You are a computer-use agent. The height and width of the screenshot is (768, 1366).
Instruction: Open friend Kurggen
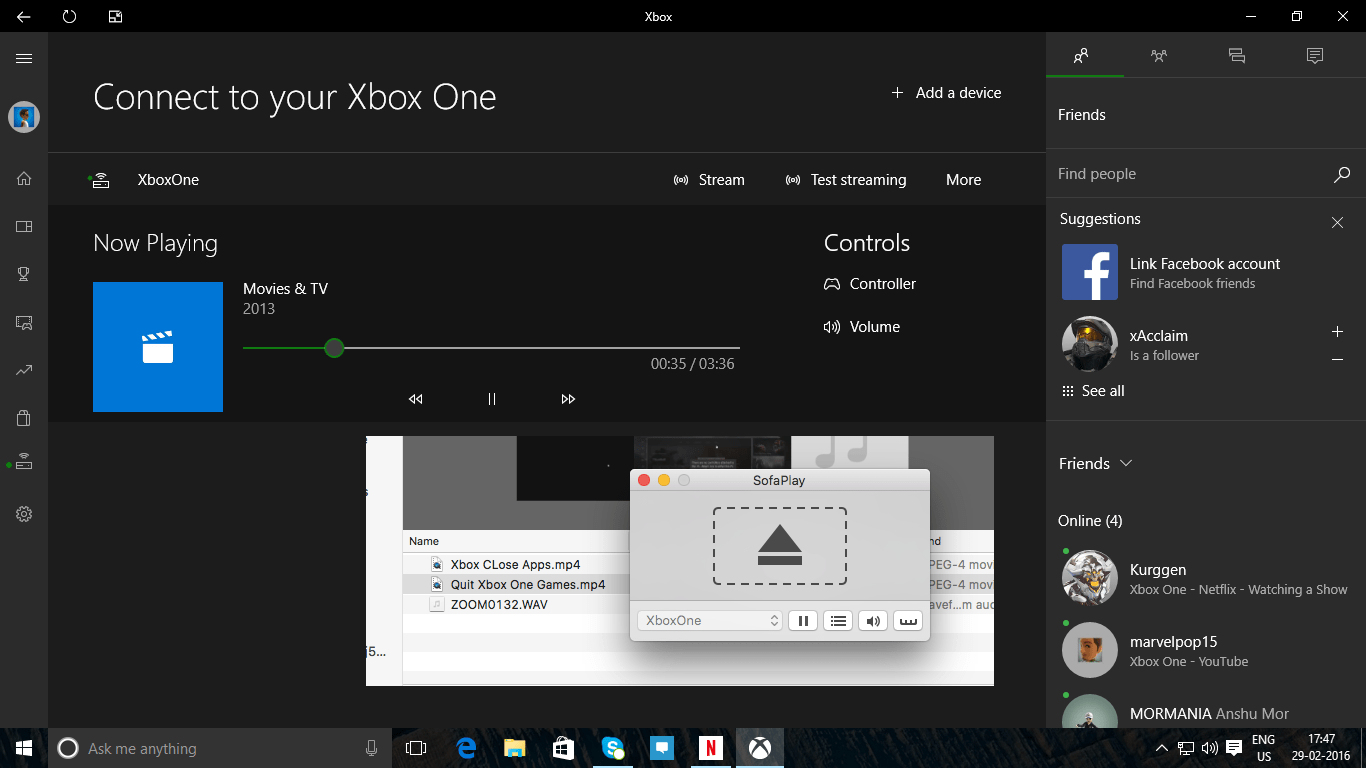[1205, 578]
